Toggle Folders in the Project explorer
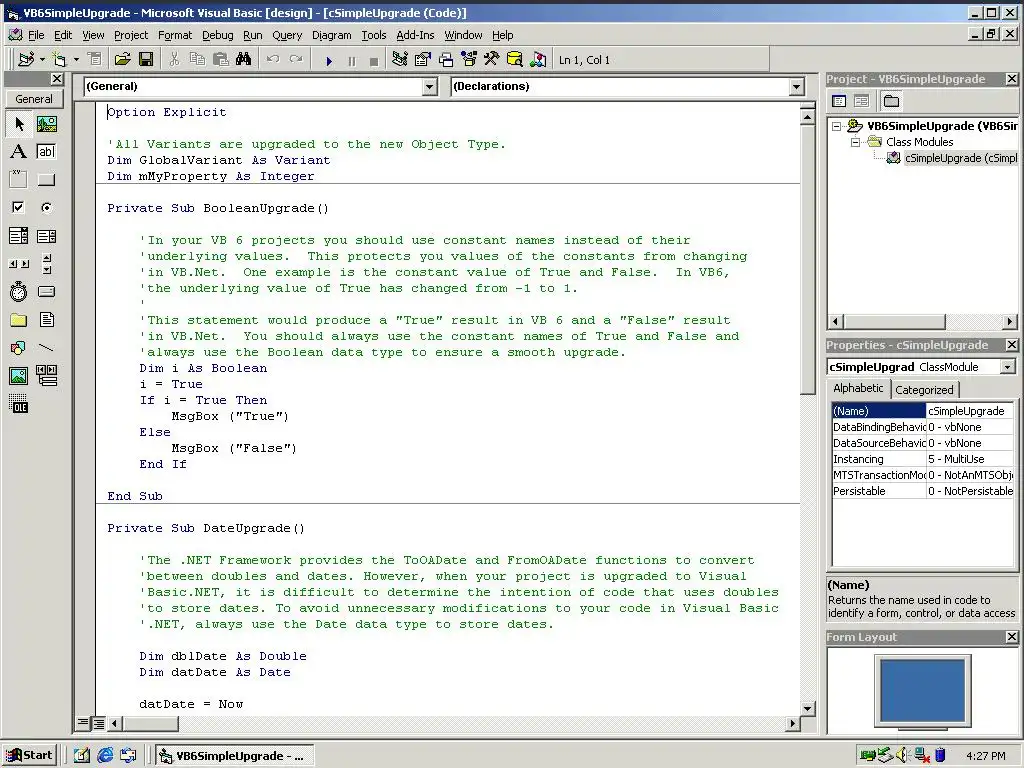The width and height of the screenshot is (1024, 768). (x=891, y=101)
